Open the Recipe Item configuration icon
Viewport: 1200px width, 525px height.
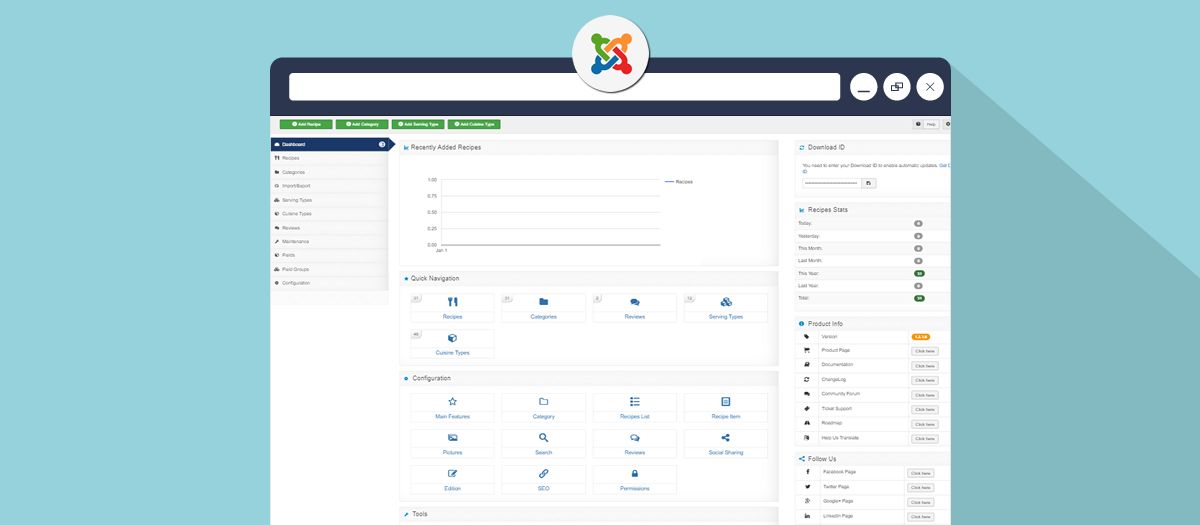coord(726,401)
